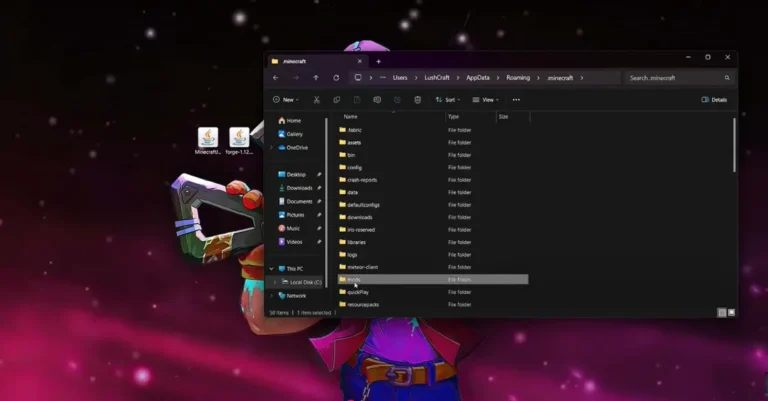Click the Paste icon in toolbar
Viewport: 768px width, 401px height.
pyautogui.click(x=357, y=100)
